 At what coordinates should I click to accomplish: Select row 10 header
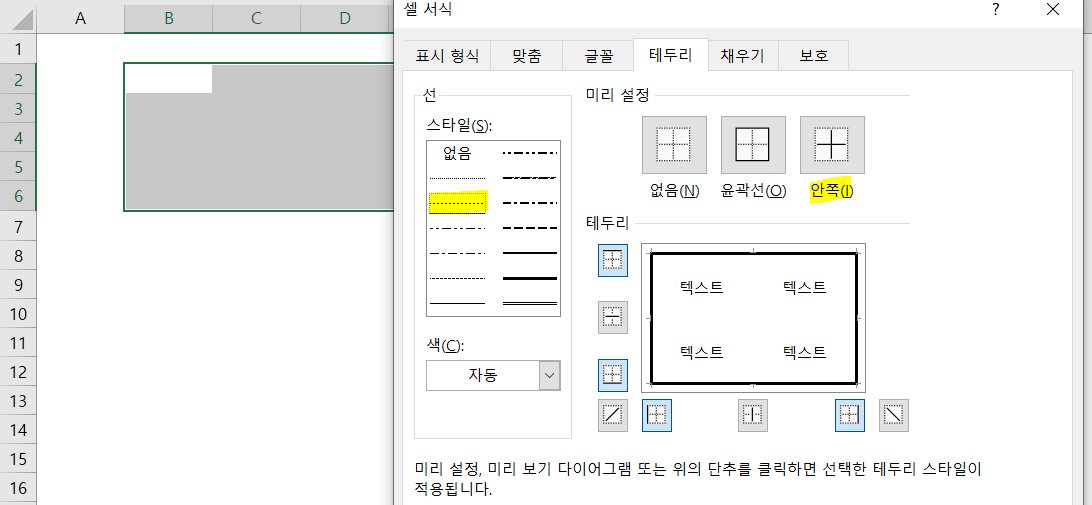pos(18,314)
